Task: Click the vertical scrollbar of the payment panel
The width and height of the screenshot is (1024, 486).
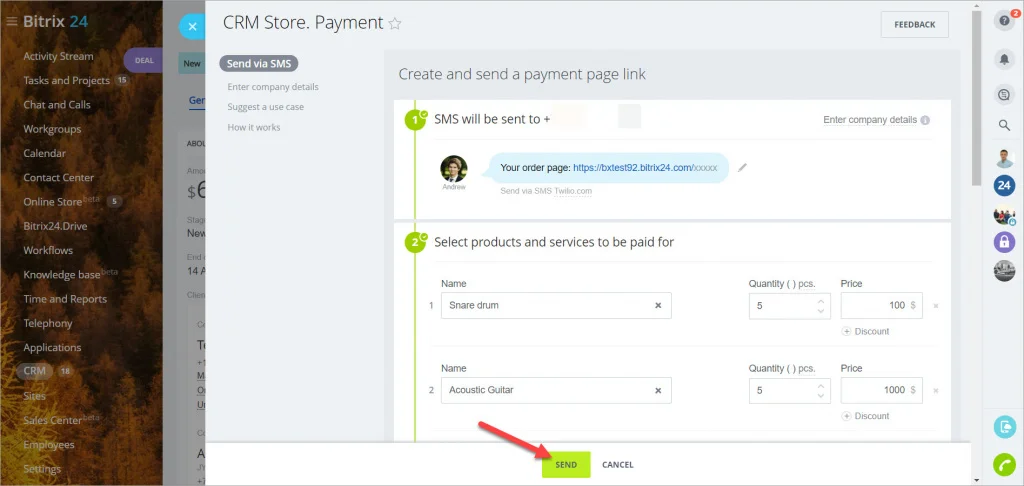Action: click(x=976, y=98)
